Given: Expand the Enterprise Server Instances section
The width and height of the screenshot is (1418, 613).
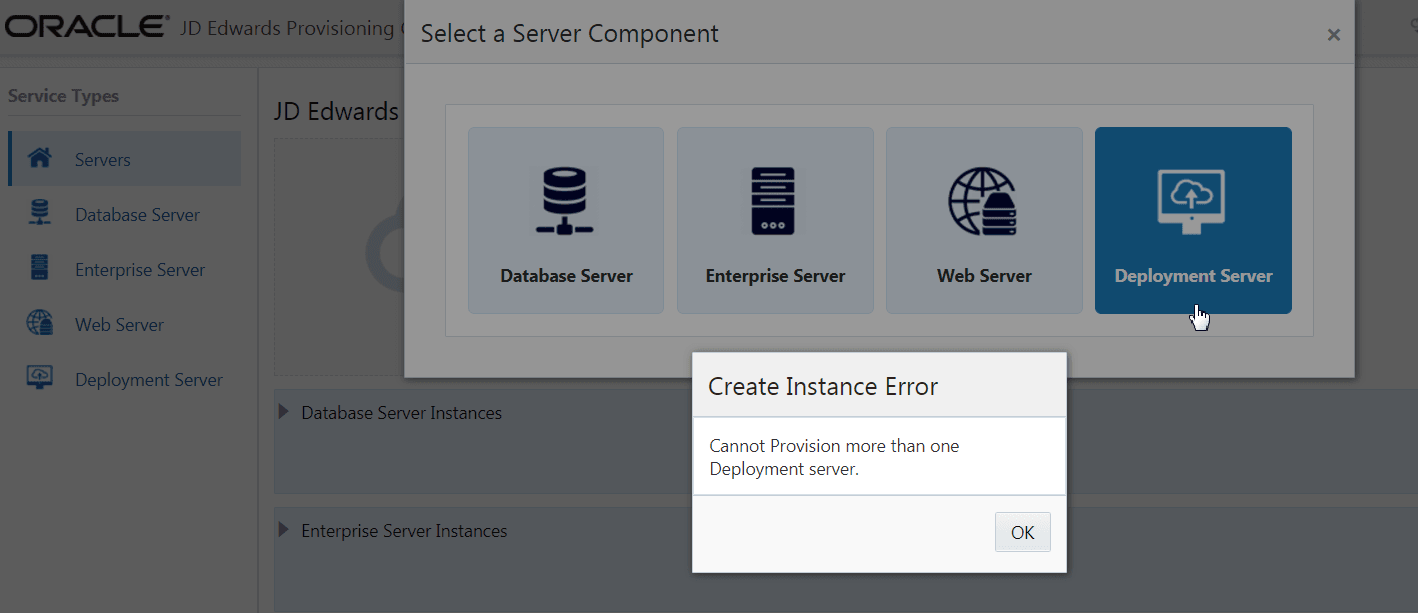Looking at the screenshot, I should coord(285,530).
